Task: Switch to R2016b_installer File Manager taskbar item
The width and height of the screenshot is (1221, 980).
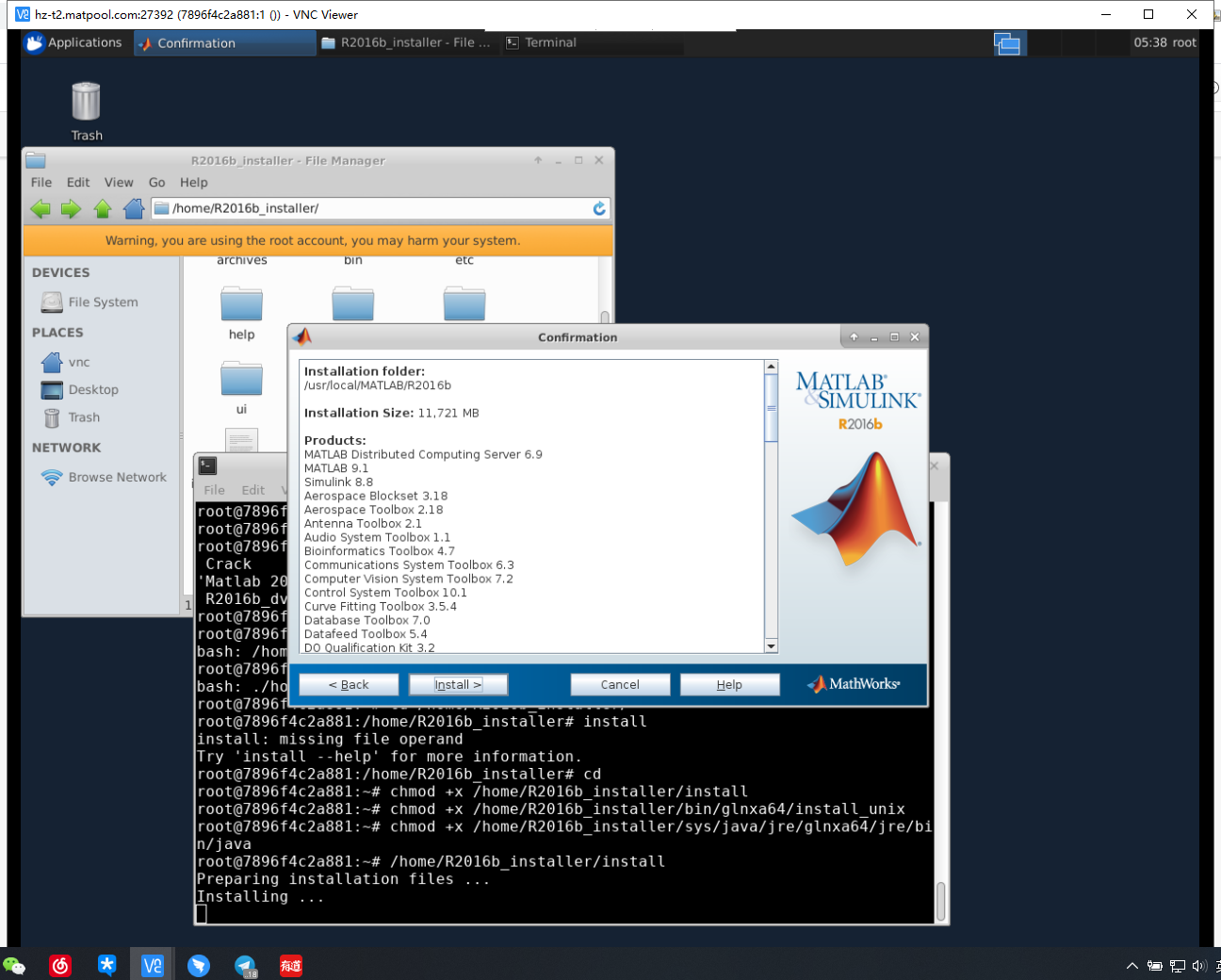Action: point(406,42)
